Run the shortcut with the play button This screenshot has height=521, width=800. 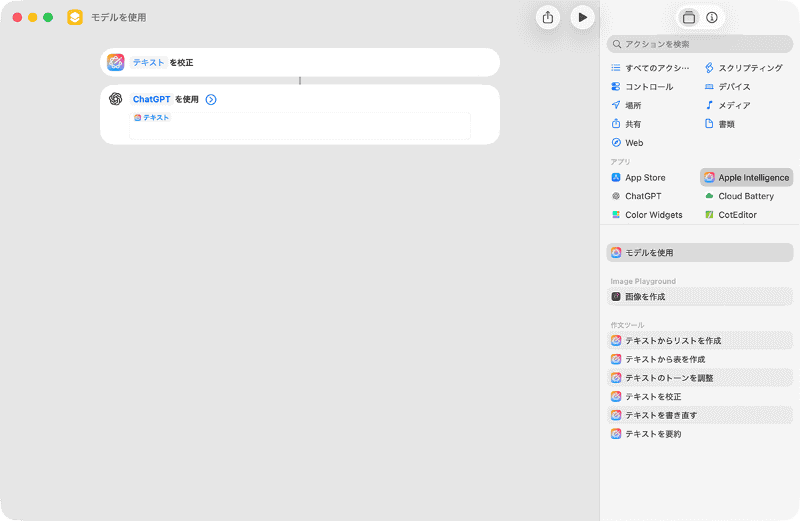click(582, 17)
